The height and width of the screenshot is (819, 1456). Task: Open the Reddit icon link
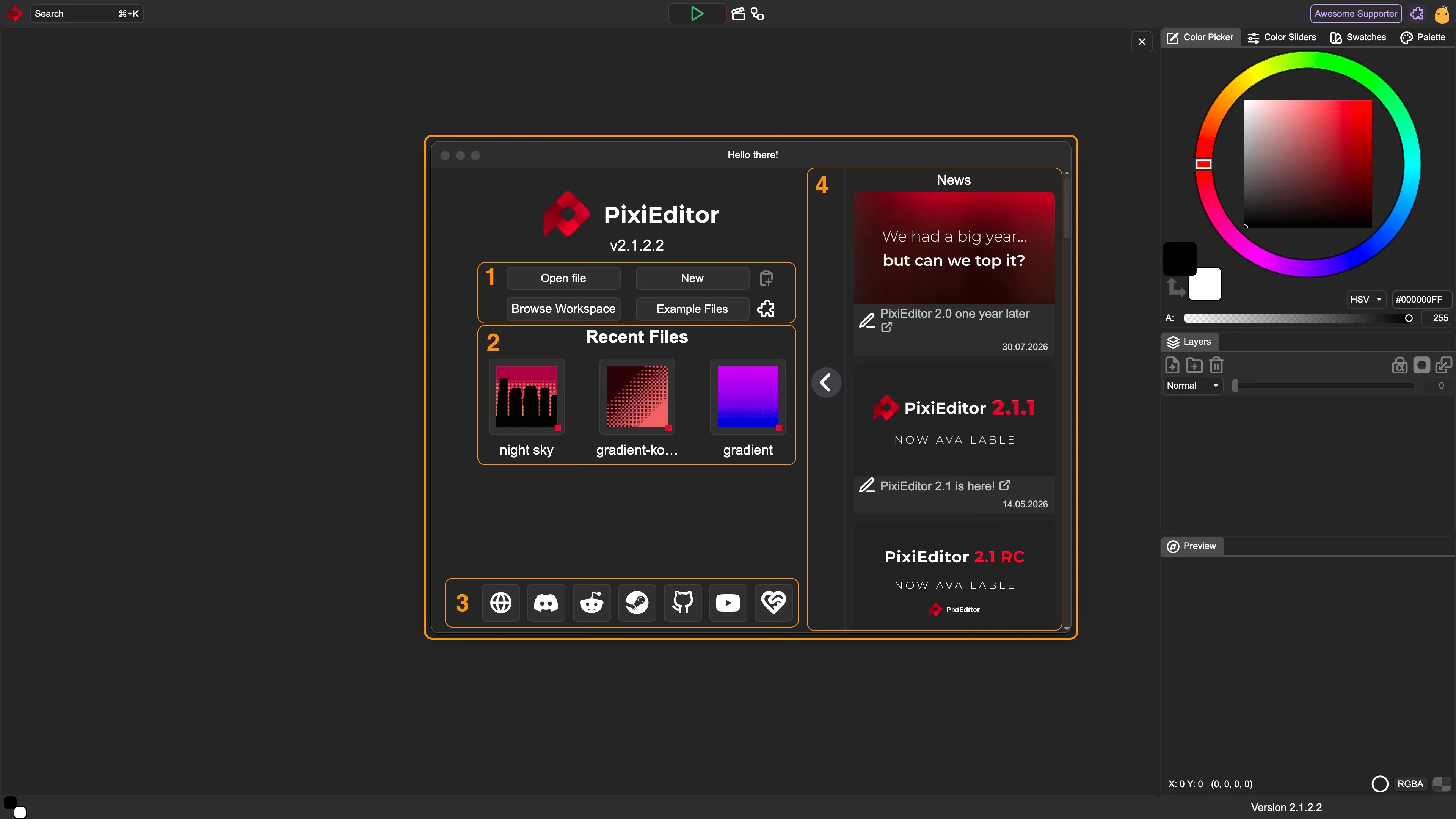point(592,602)
